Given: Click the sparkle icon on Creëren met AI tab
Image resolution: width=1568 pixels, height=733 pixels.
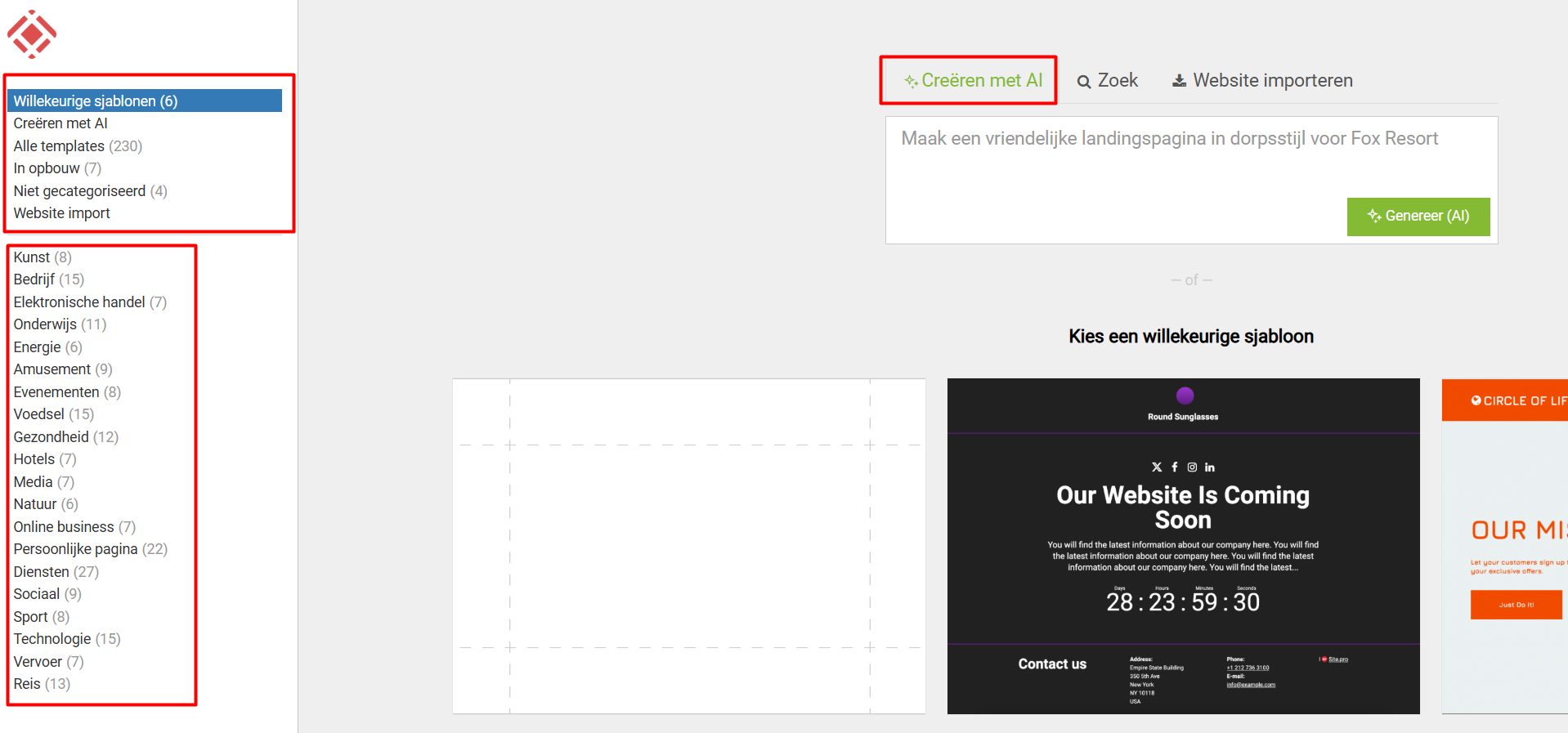Looking at the screenshot, I should pyautogui.click(x=911, y=81).
